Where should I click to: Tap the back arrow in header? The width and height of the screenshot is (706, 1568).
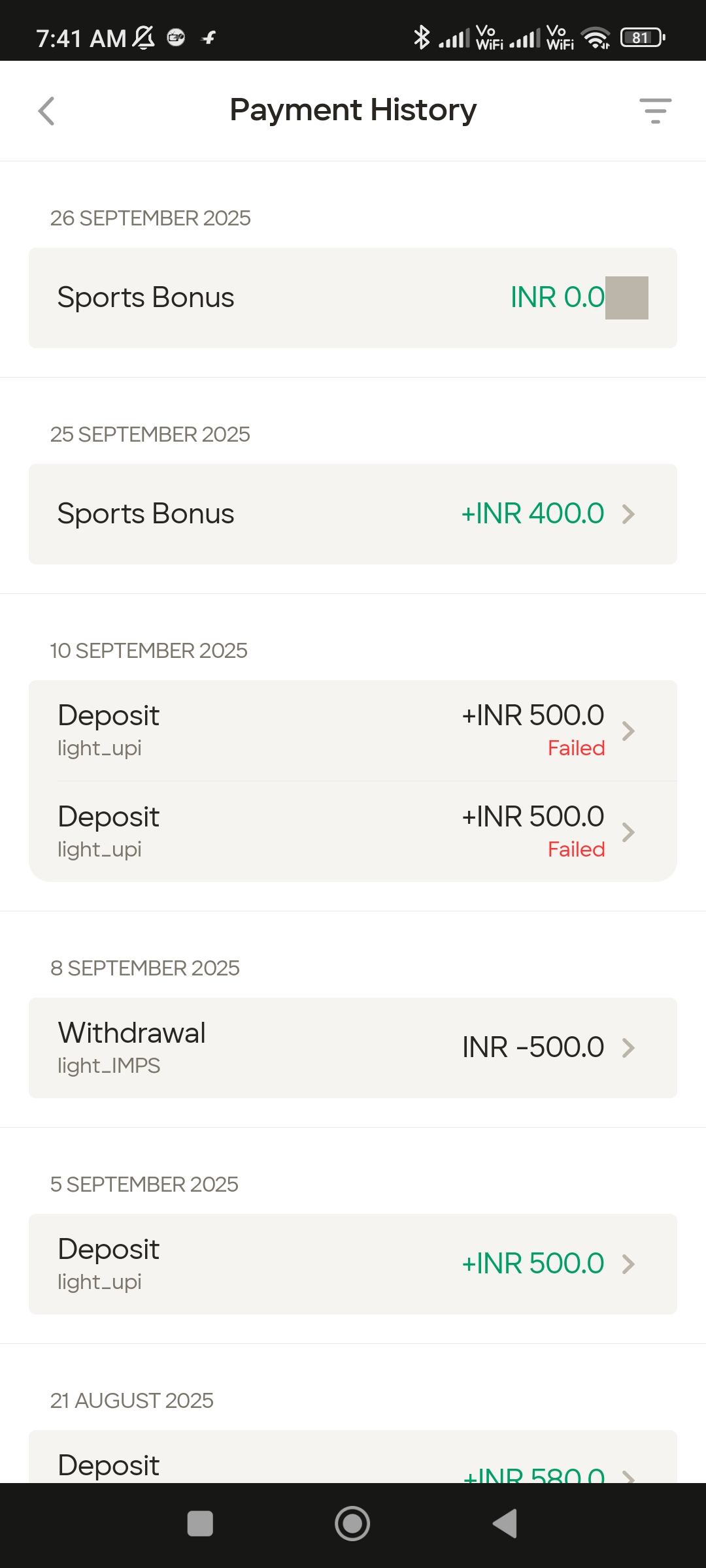pos(46,111)
